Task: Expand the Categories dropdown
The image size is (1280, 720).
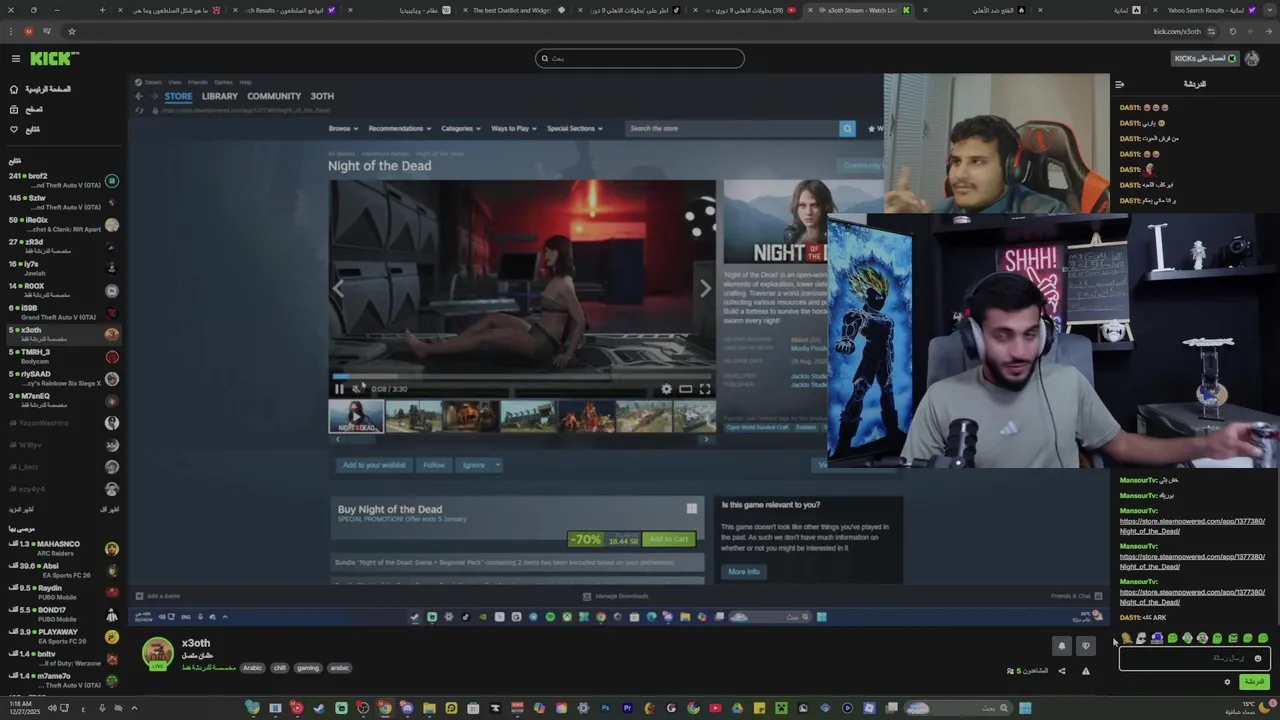Action: 461,128
